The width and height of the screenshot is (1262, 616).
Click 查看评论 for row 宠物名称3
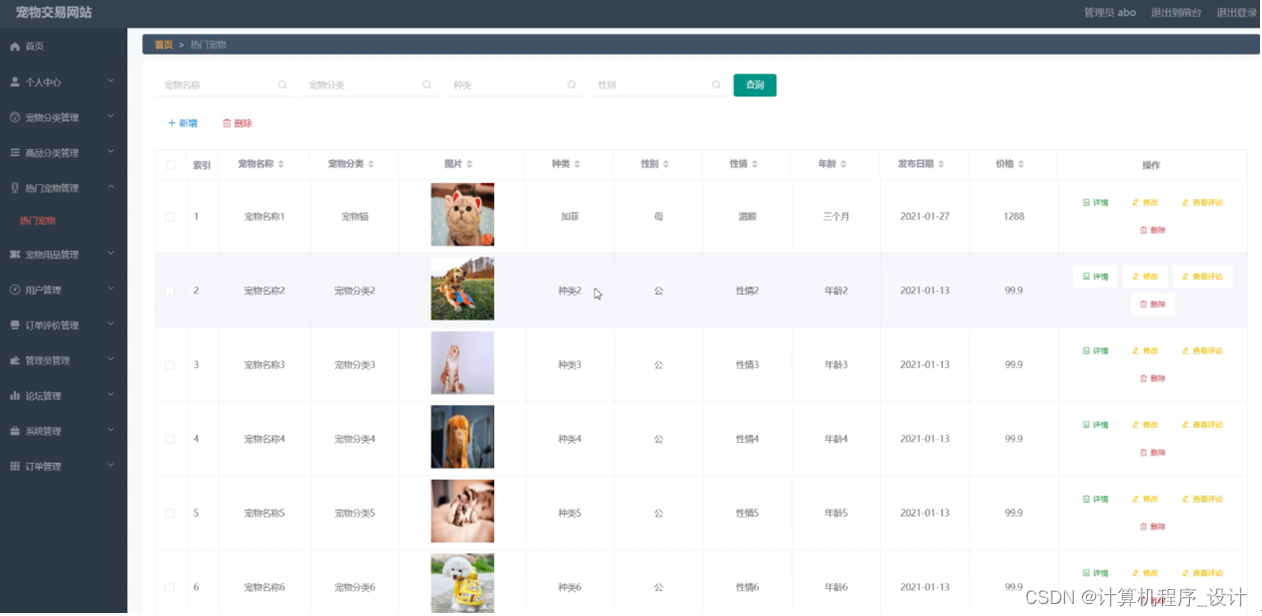pos(1202,351)
